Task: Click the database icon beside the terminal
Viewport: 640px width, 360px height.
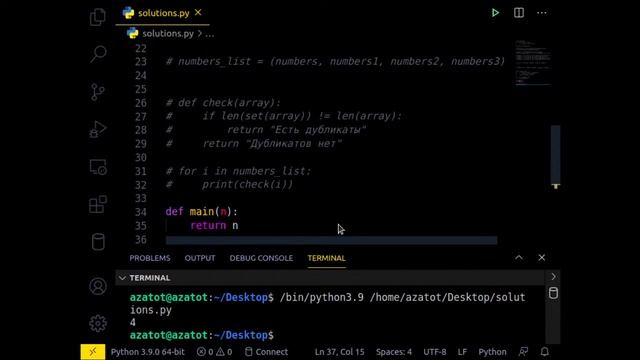Action: [x=553, y=293]
